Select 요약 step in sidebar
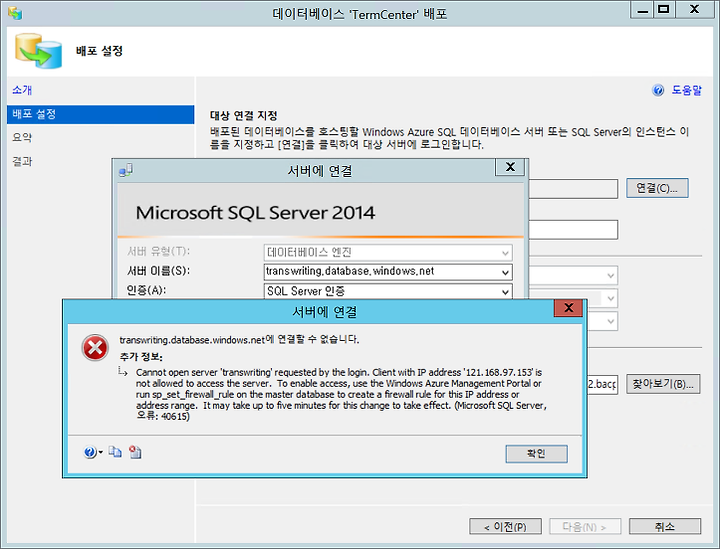The height and width of the screenshot is (549, 720). [22, 138]
